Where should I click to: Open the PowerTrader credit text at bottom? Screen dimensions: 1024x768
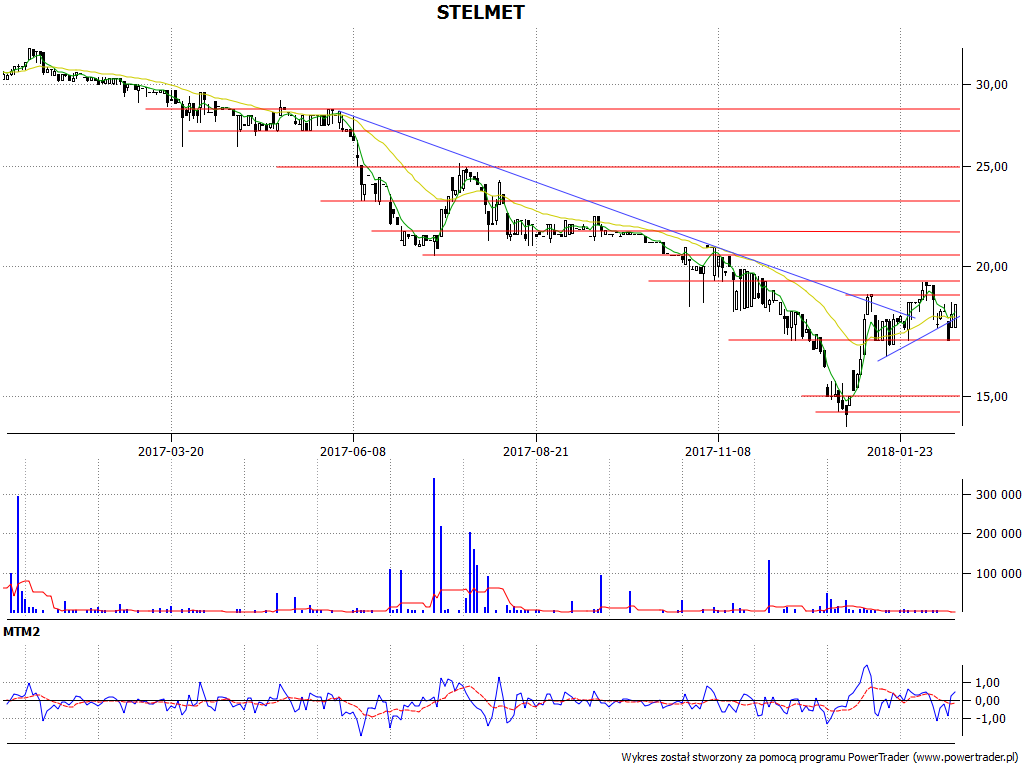[x=822, y=758]
